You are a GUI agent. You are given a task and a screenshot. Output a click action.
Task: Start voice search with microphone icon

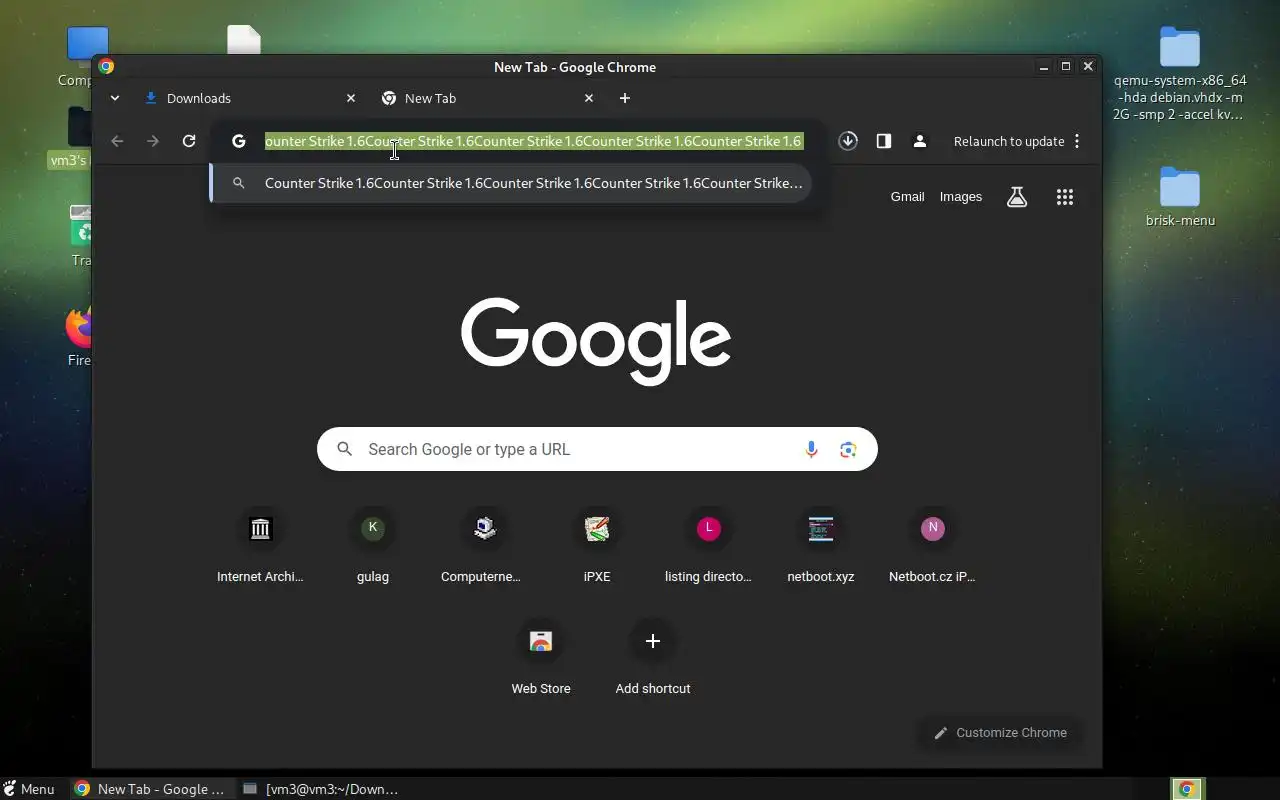pos(811,449)
